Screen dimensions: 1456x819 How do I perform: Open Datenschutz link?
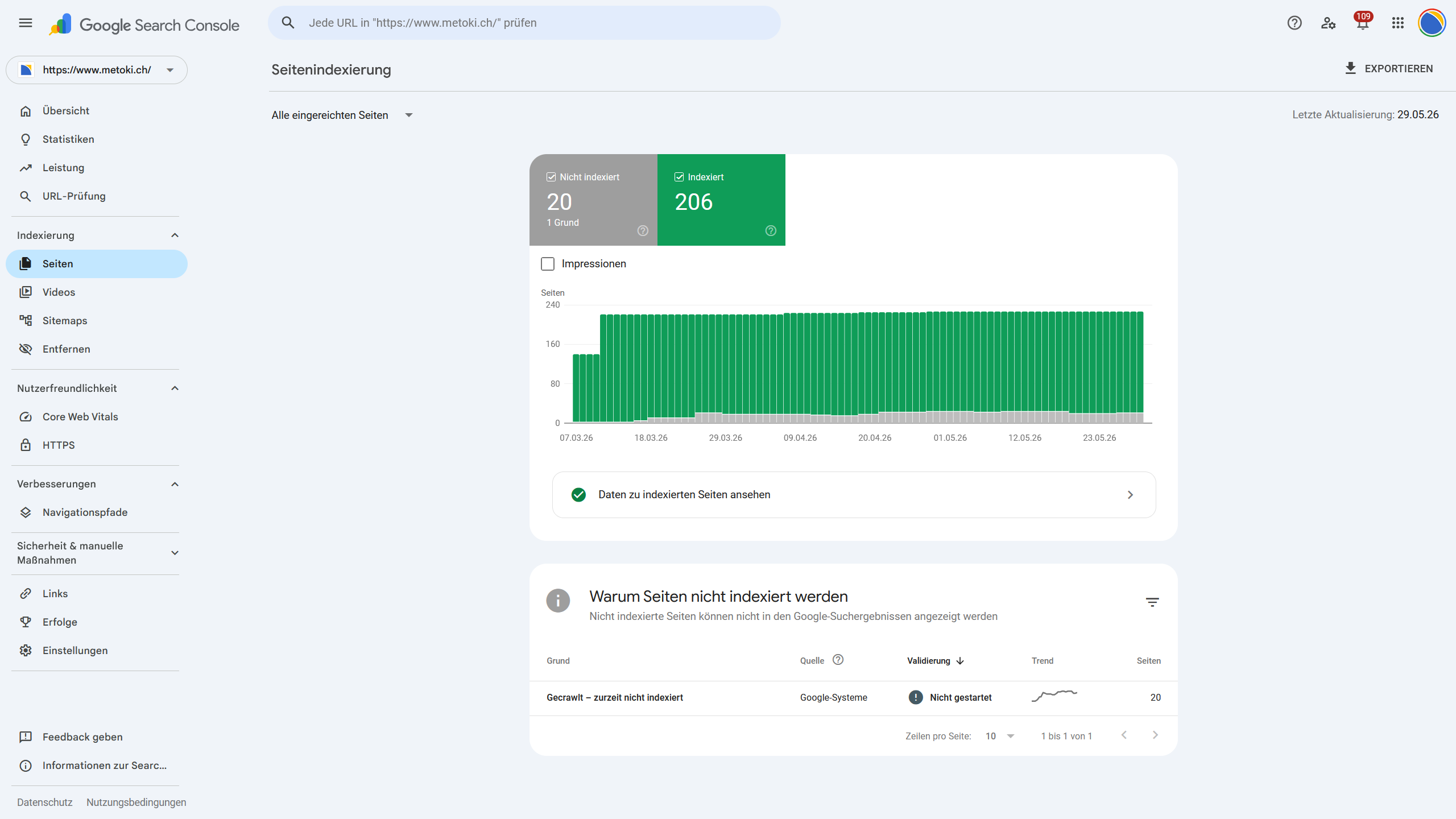(45, 803)
